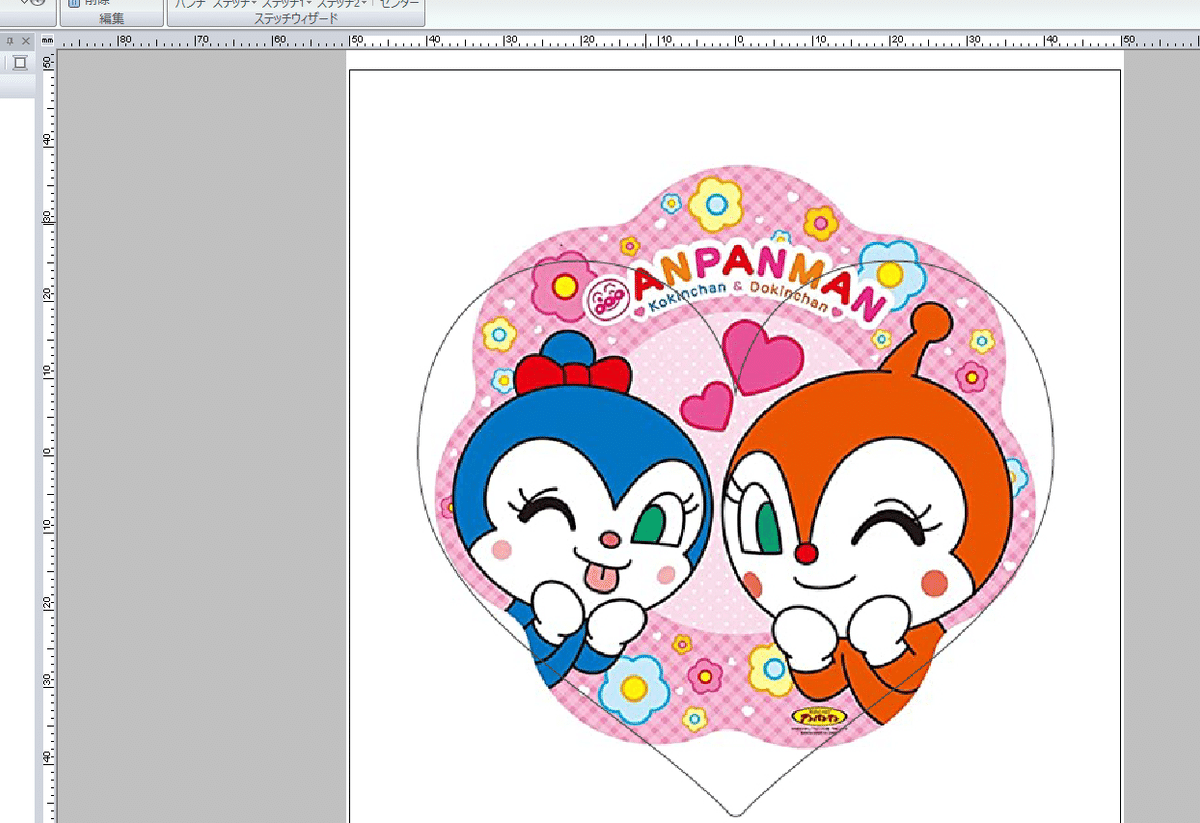The image size is (1200, 823).
Task: Click the mm ruler unit button
Action: pyautogui.click(x=47, y=42)
